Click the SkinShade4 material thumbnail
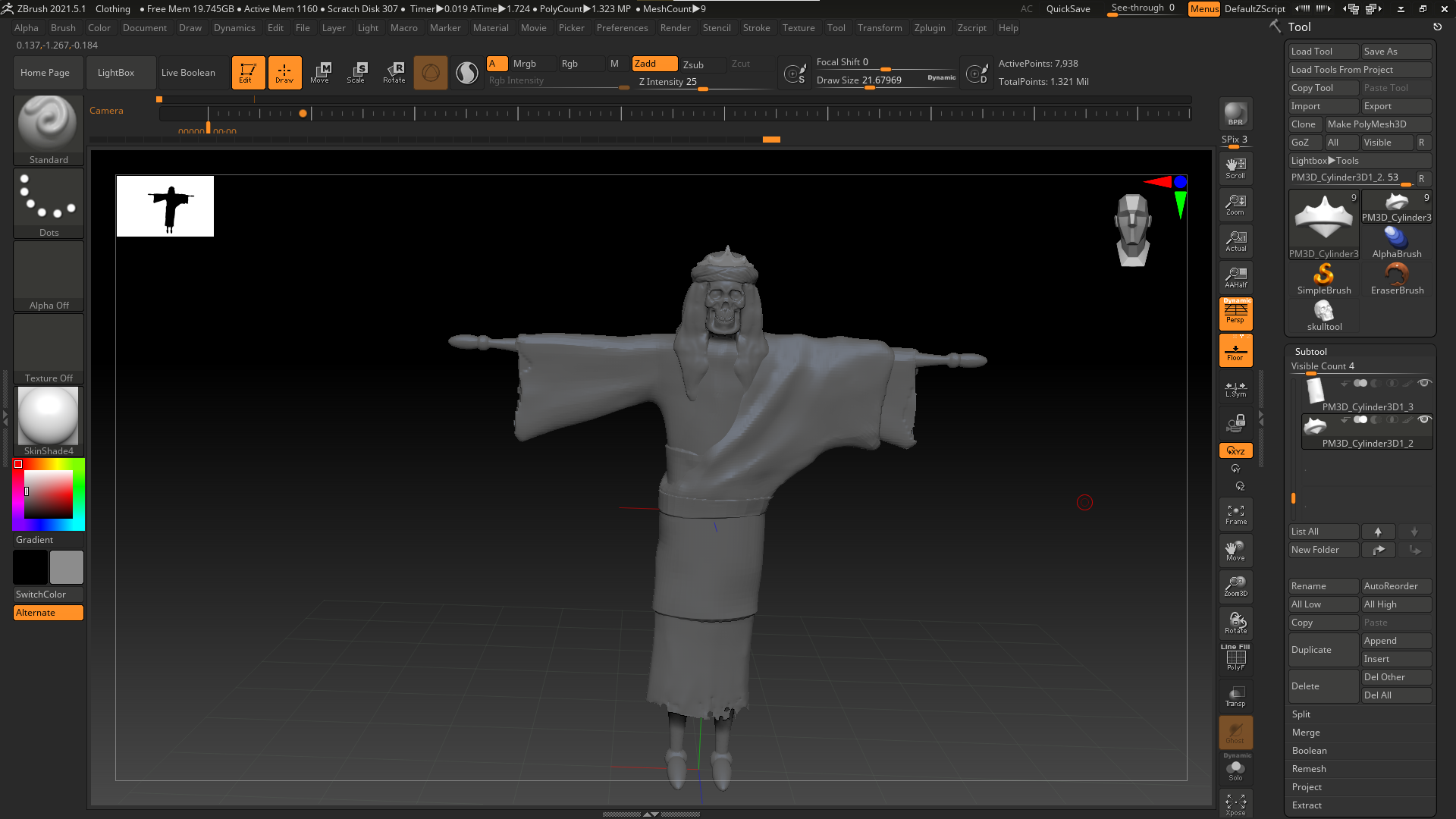Screen dimensions: 1456x819 48,416
